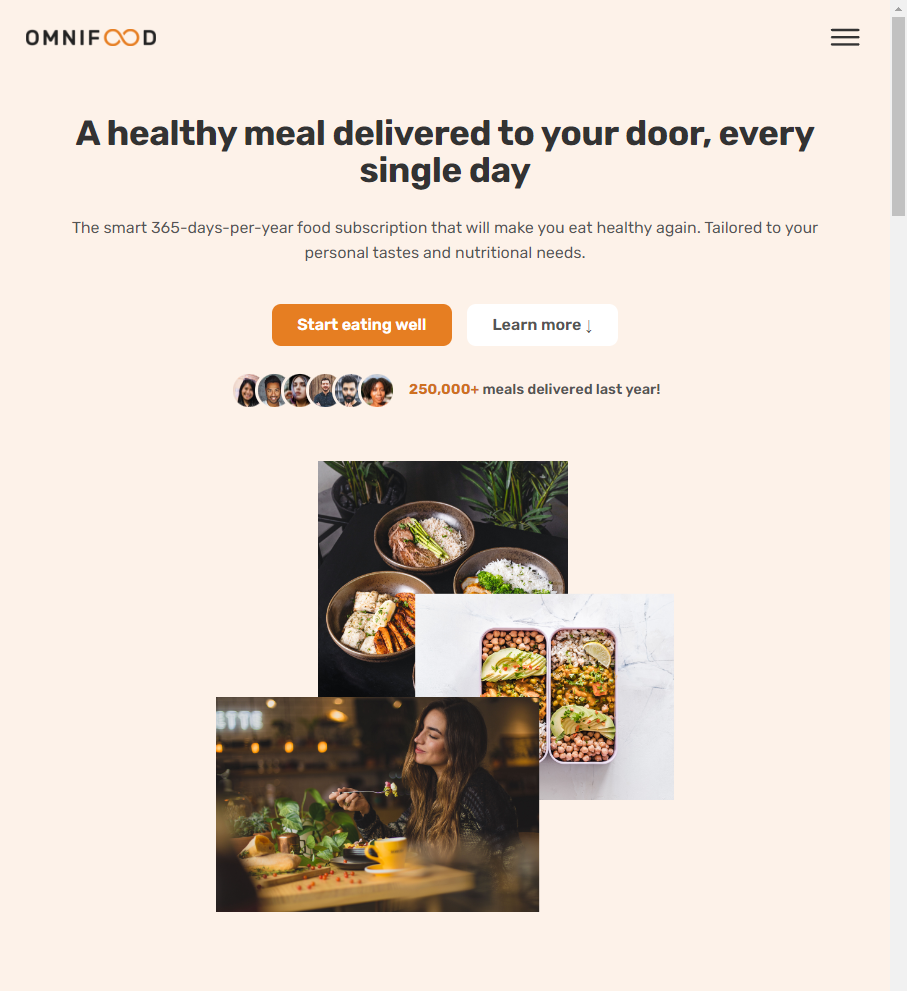Click the scrollbar up arrow
907x991 pixels.
(898, 8)
